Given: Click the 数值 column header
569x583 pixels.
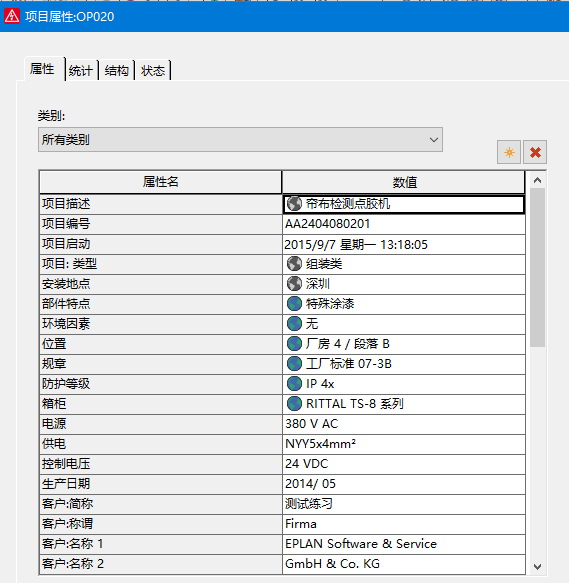Looking at the screenshot, I should 404,182.
